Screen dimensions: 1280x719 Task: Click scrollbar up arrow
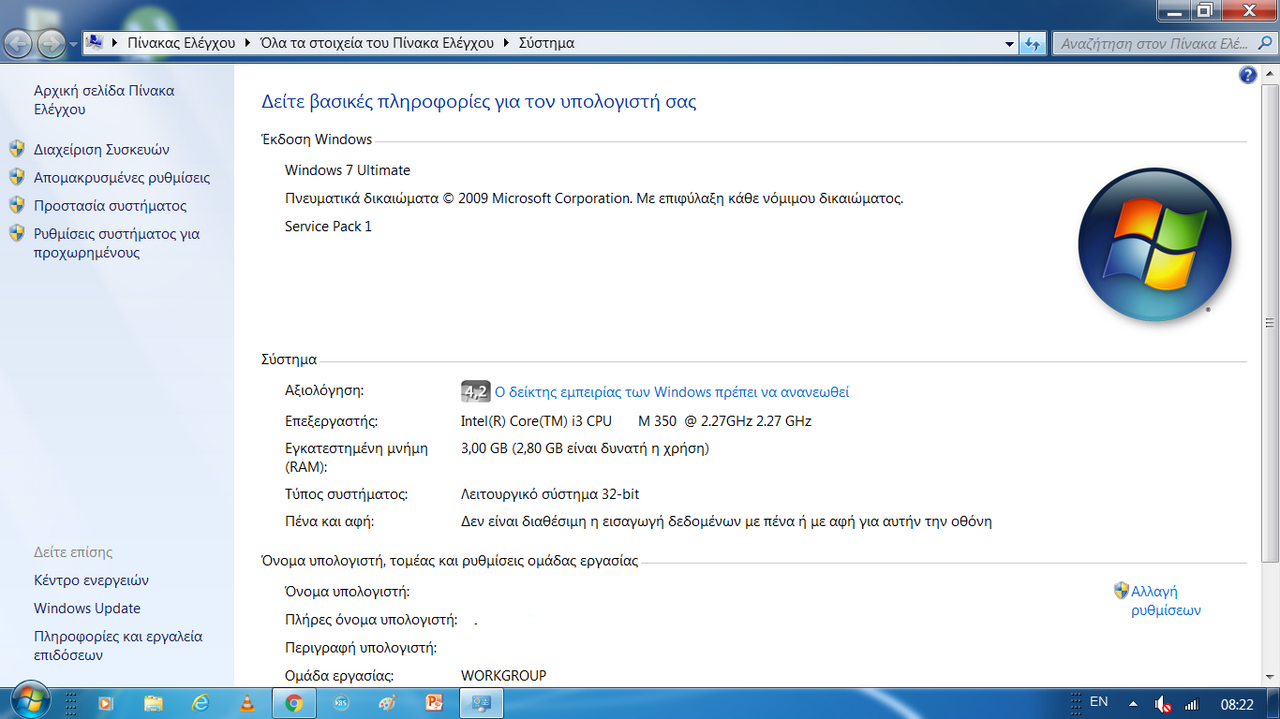click(x=1270, y=72)
